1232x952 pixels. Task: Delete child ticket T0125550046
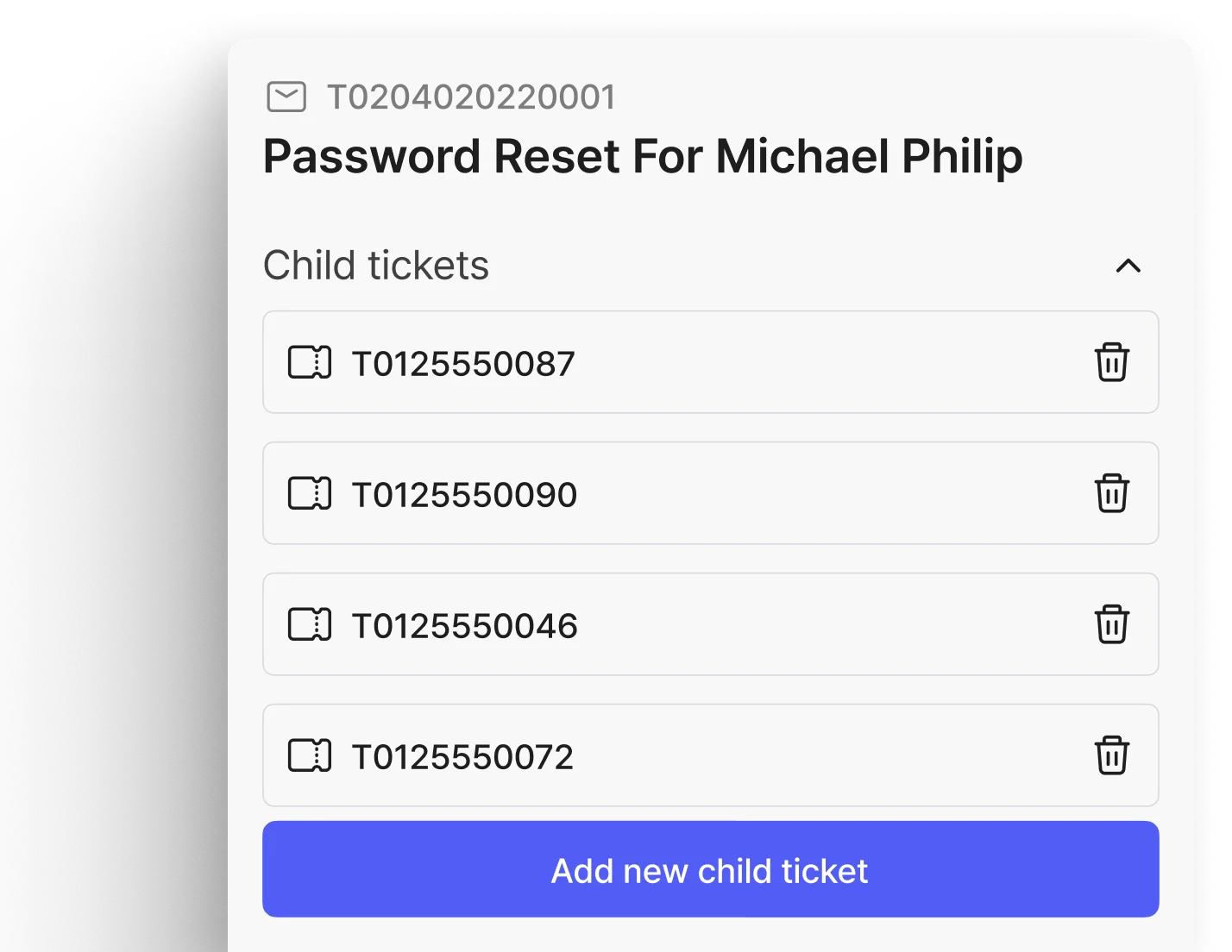pos(1111,624)
